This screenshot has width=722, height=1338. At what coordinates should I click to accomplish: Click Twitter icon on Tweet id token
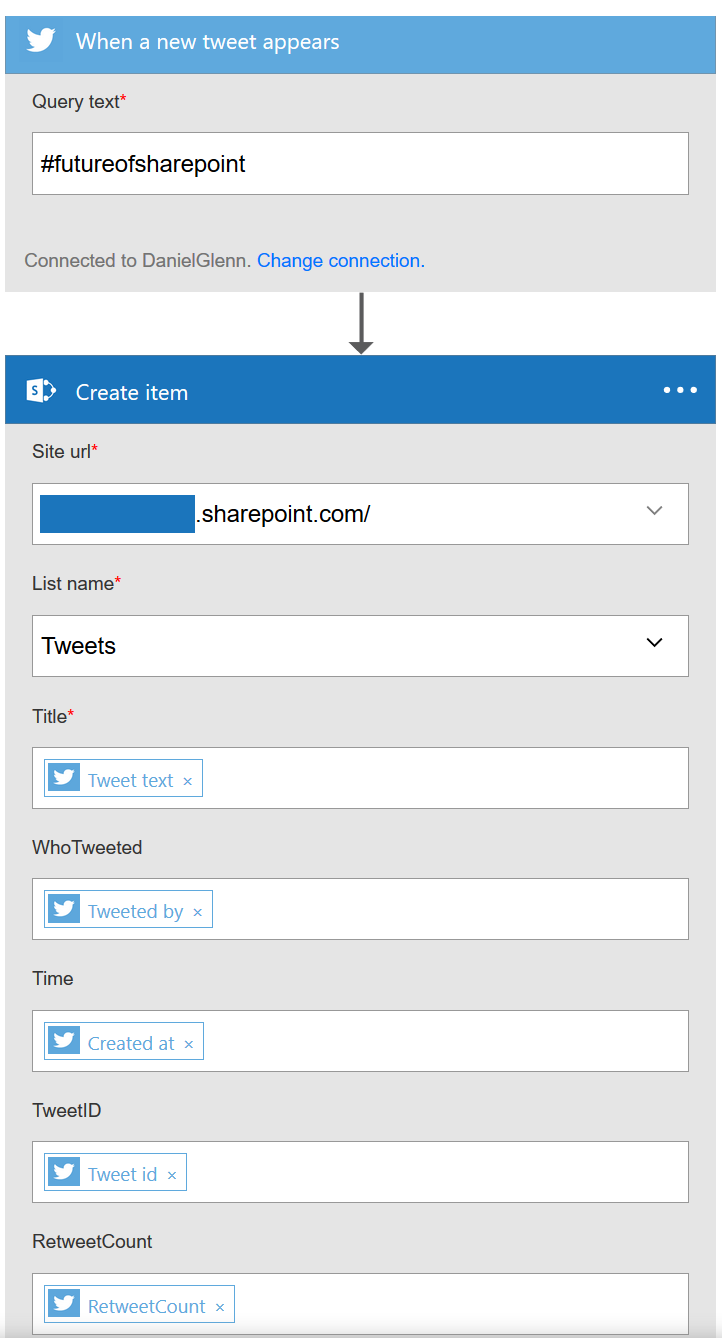click(65, 1173)
